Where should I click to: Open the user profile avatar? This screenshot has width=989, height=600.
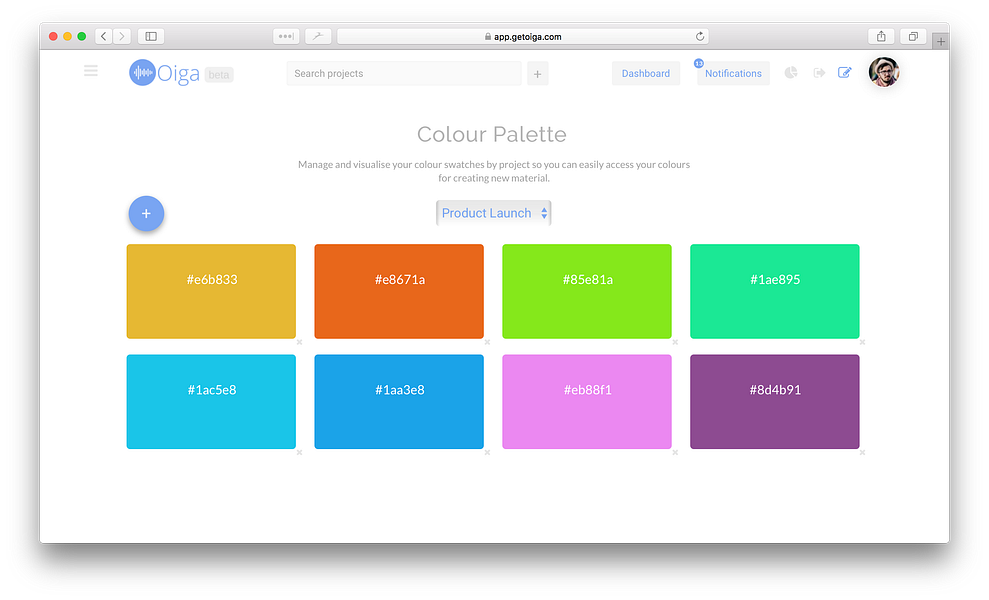(x=884, y=72)
